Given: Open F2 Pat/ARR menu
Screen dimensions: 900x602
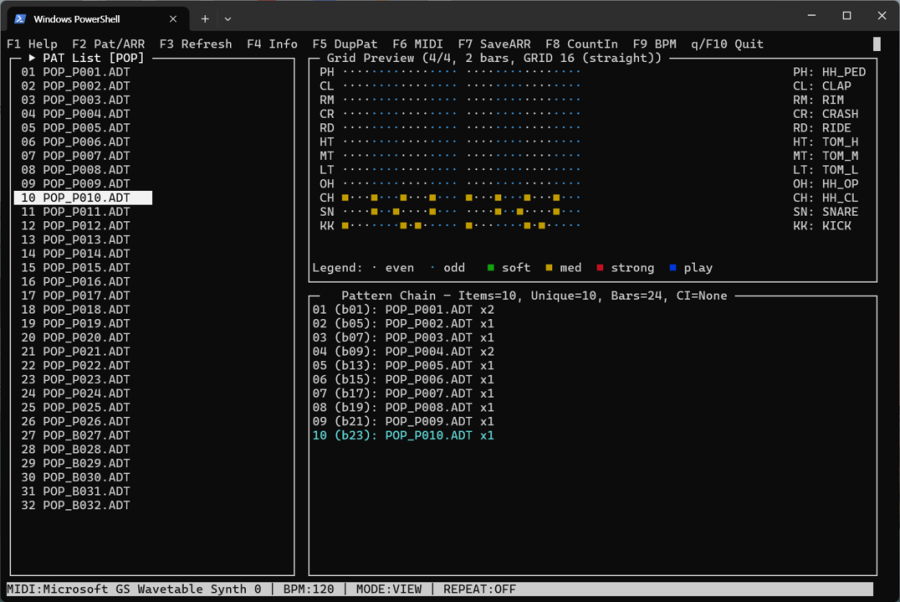Looking at the screenshot, I should 109,44.
